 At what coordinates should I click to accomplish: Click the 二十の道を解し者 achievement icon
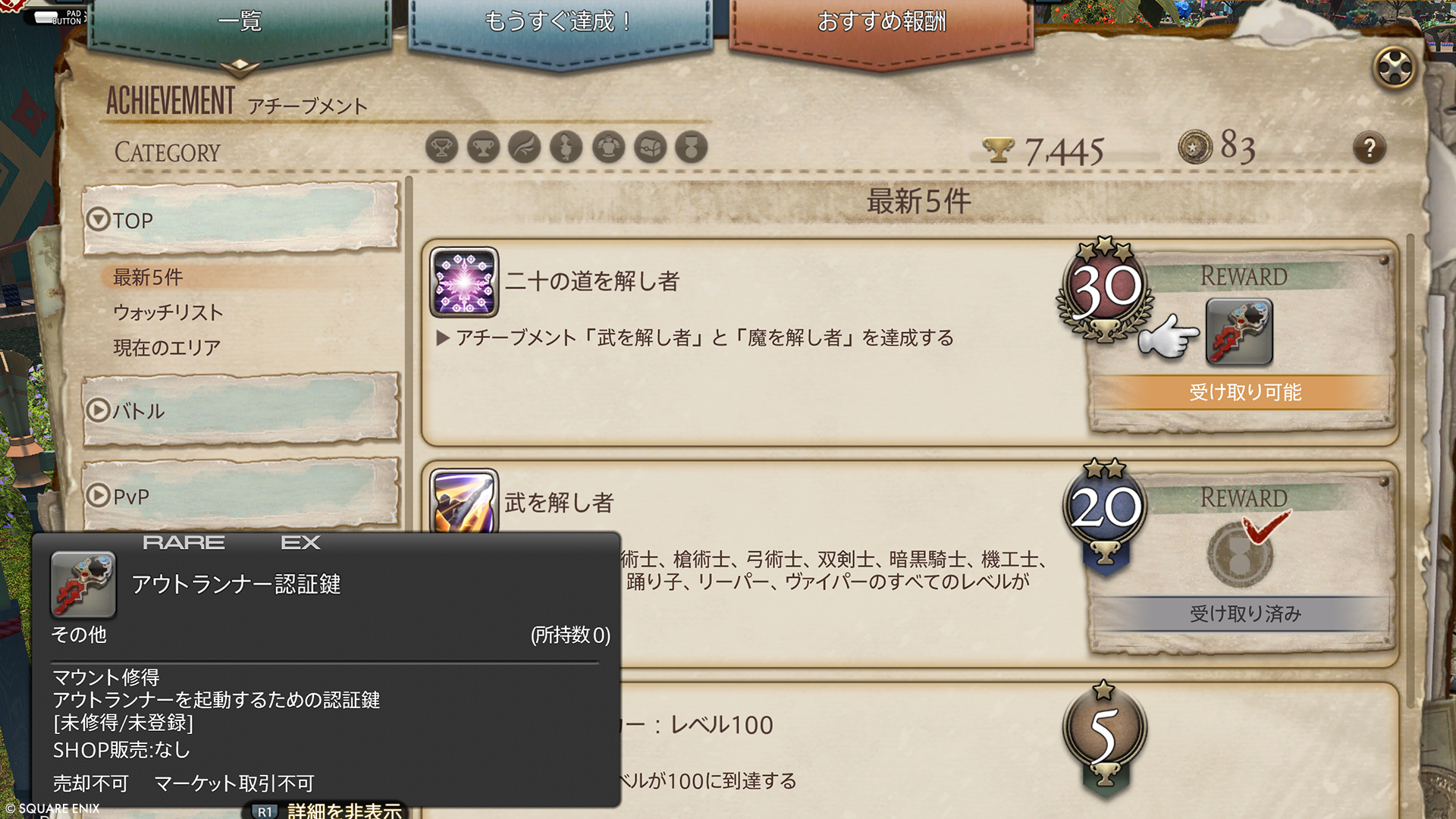464,282
